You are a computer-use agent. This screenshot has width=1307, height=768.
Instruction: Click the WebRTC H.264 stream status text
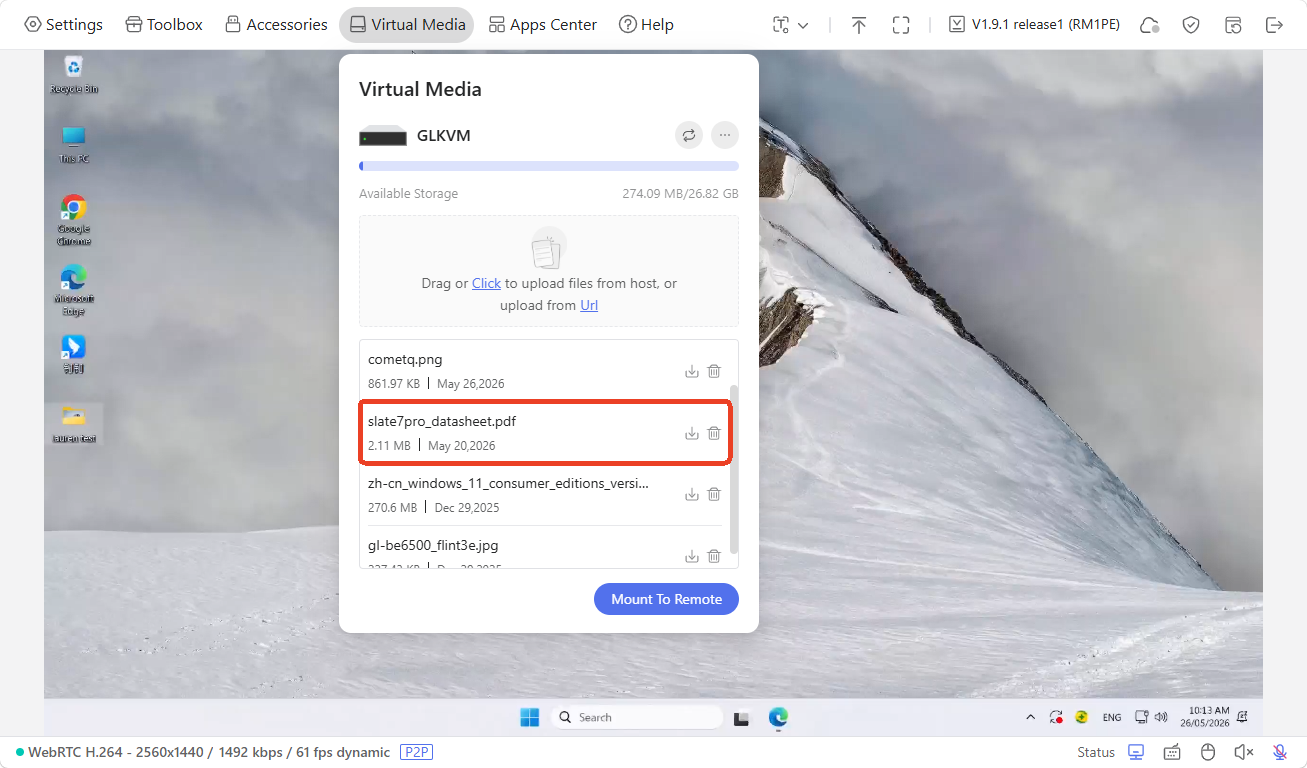tap(208, 752)
